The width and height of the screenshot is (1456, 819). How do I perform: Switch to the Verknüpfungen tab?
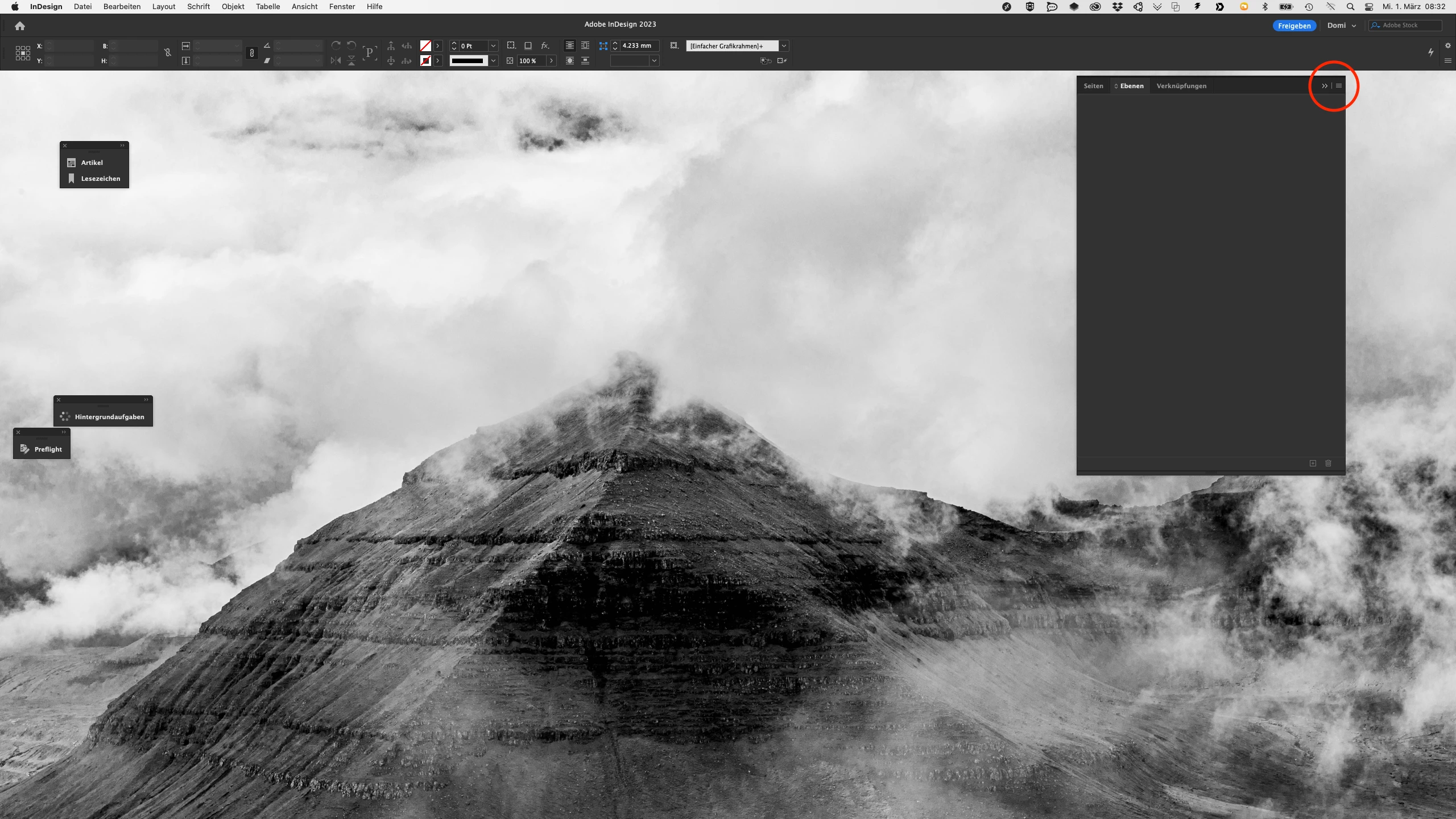coord(1181,86)
